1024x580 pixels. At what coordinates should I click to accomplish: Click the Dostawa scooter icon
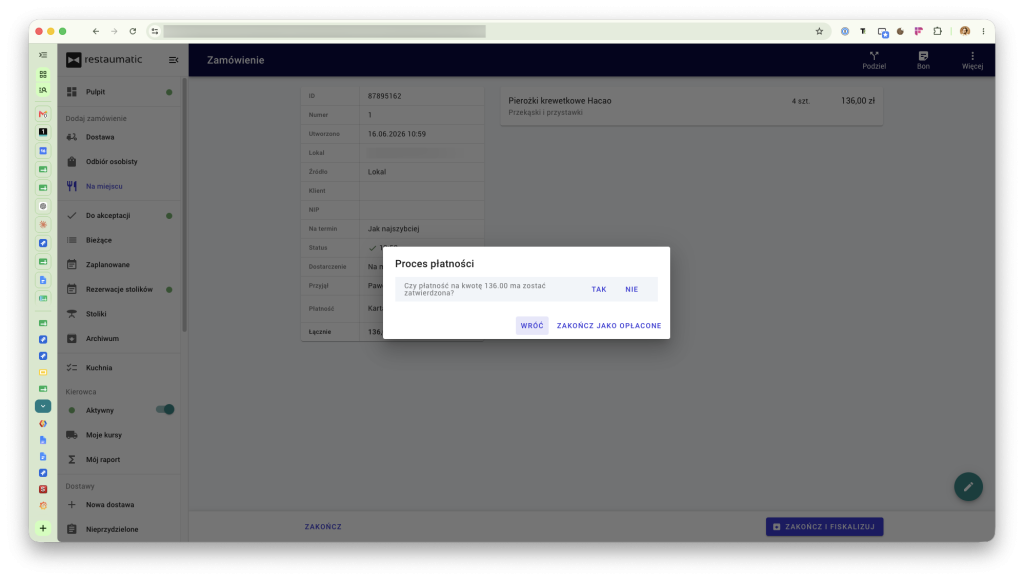point(72,137)
